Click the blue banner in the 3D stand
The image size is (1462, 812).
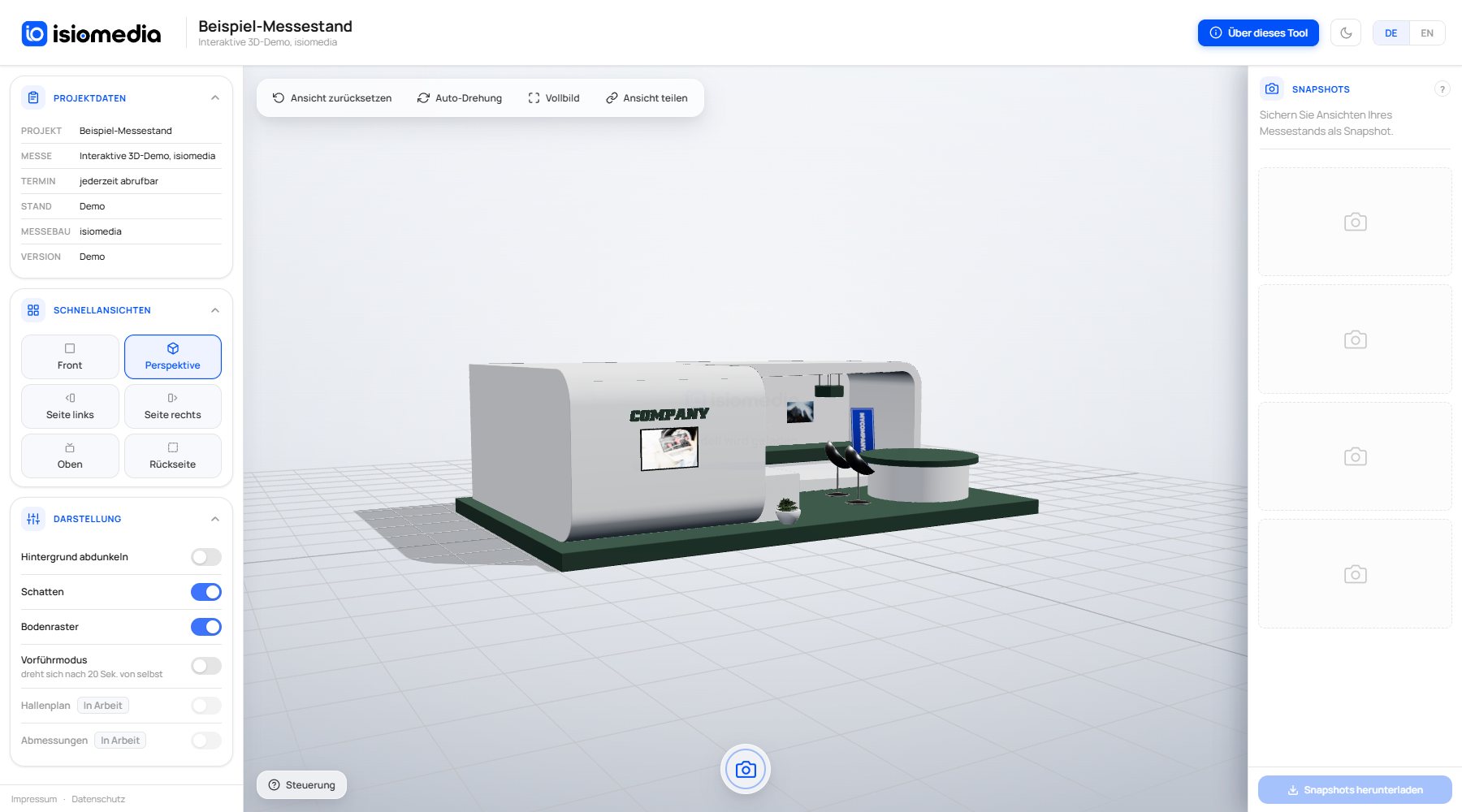862,430
